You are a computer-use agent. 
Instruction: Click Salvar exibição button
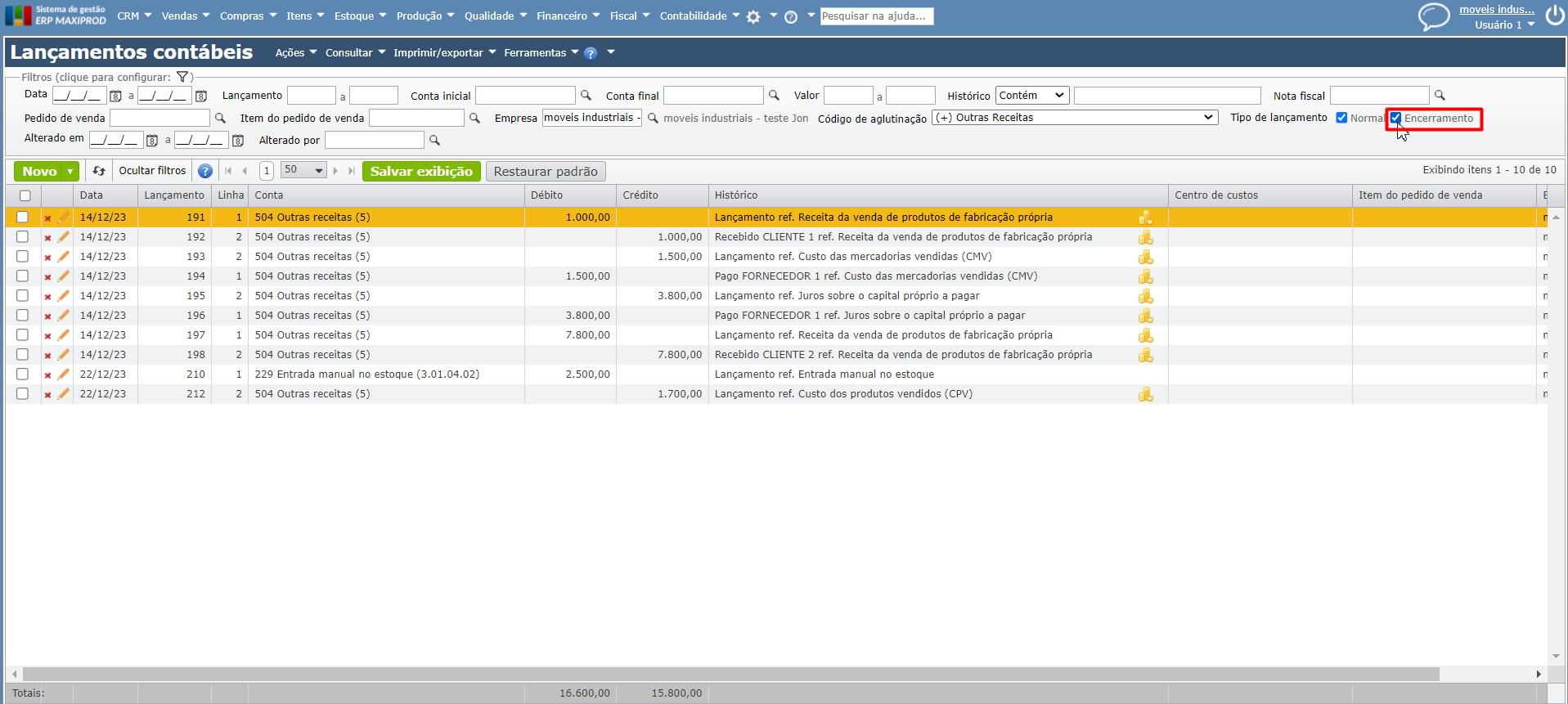[x=421, y=172]
